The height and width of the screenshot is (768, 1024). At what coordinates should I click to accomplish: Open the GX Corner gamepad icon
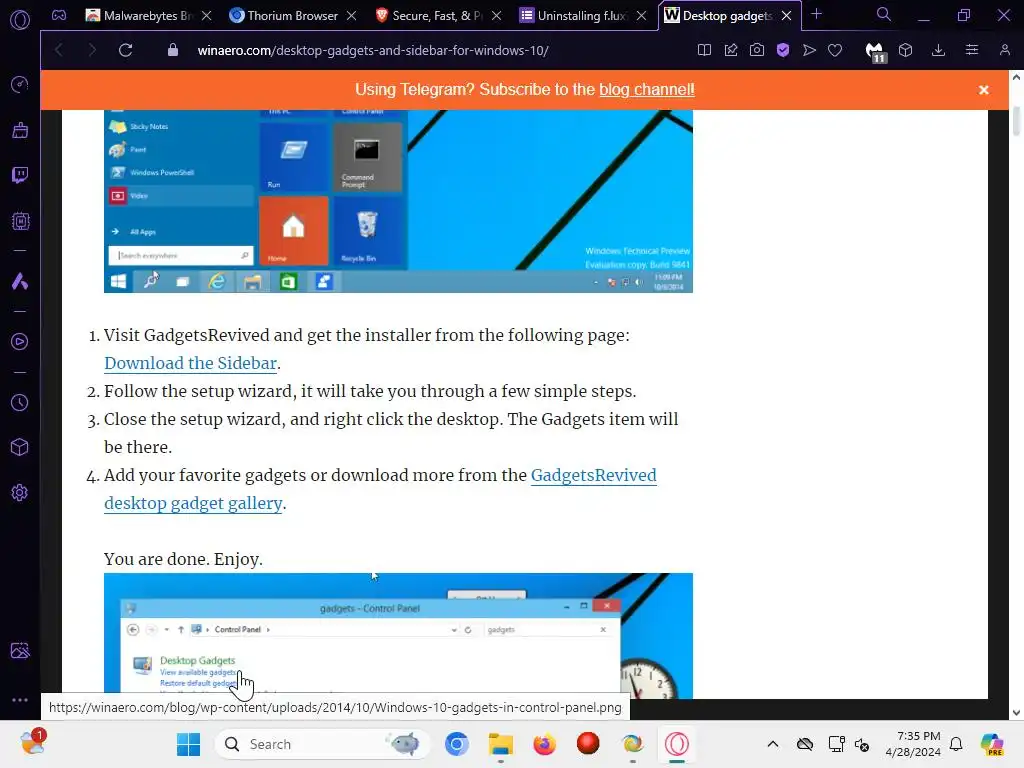click(x=59, y=15)
